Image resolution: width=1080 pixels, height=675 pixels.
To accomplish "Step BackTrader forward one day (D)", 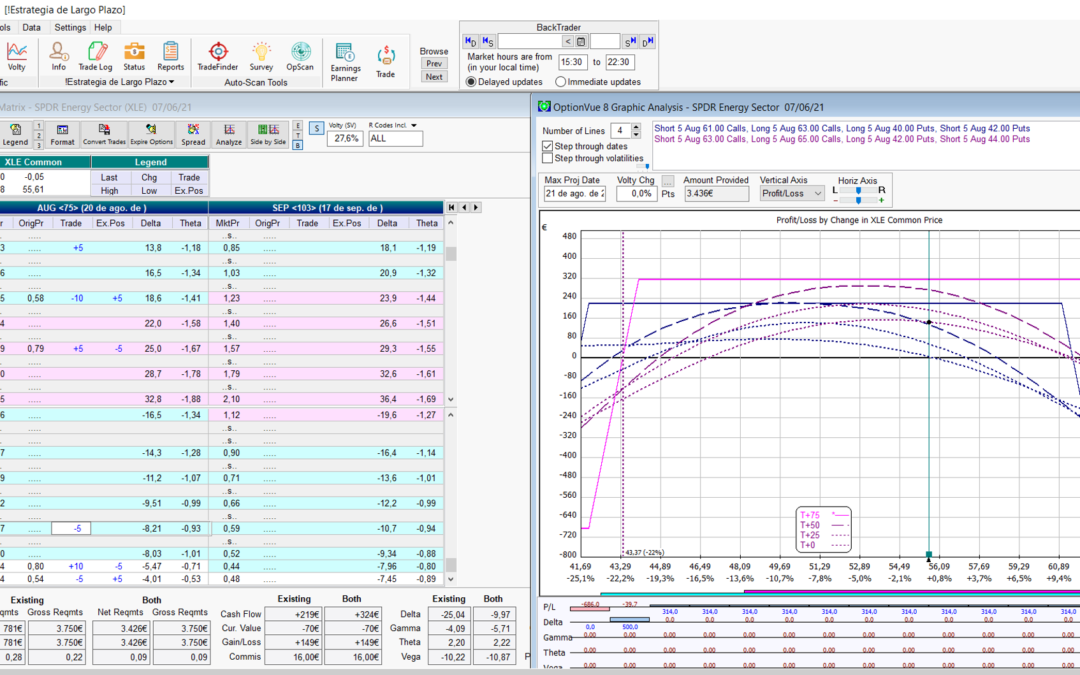I will 647,42.
